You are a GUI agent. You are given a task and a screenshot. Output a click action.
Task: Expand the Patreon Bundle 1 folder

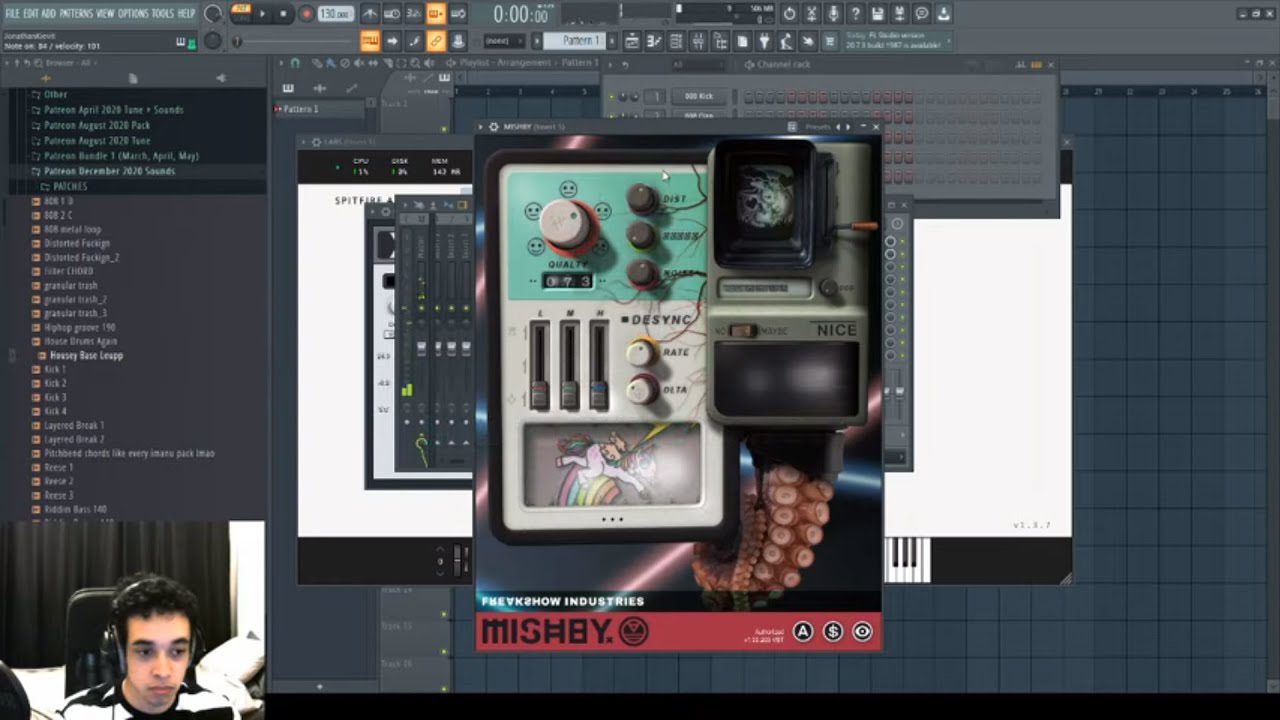point(121,156)
